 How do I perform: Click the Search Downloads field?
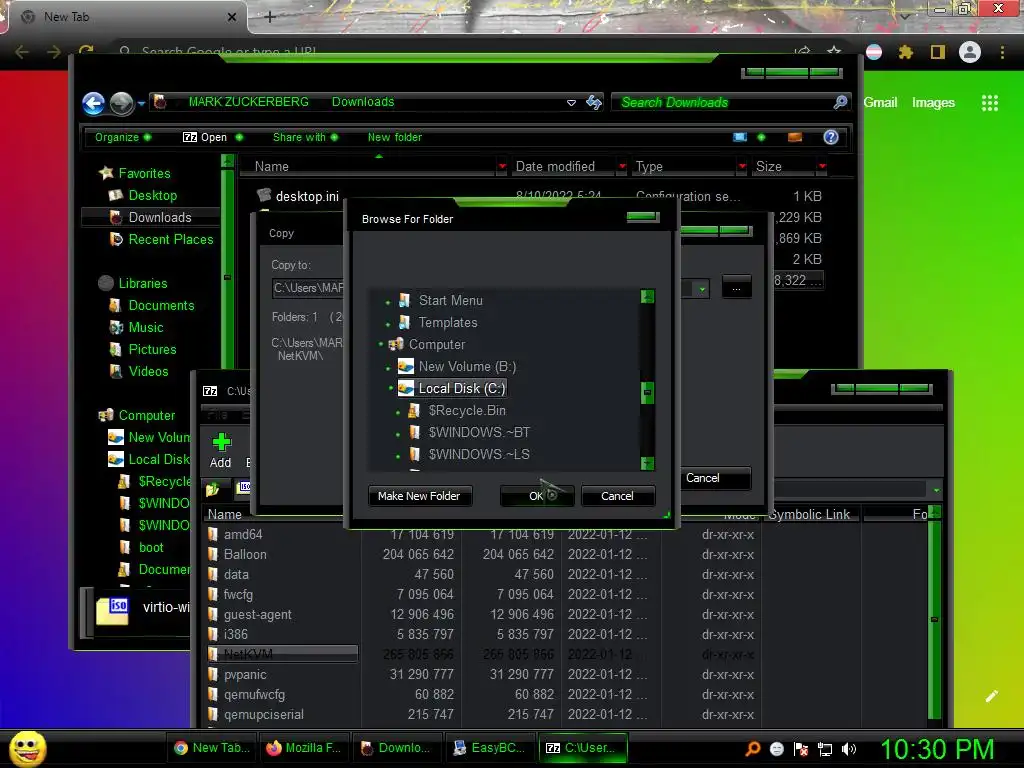coord(722,103)
